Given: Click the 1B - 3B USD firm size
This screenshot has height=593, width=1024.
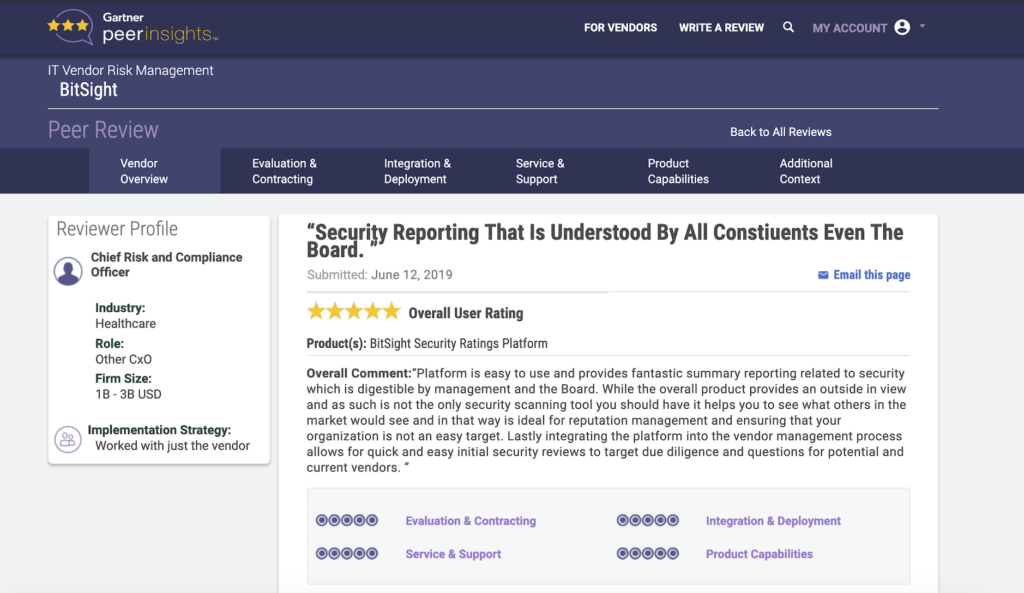Looking at the screenshot, I should 128,394.
